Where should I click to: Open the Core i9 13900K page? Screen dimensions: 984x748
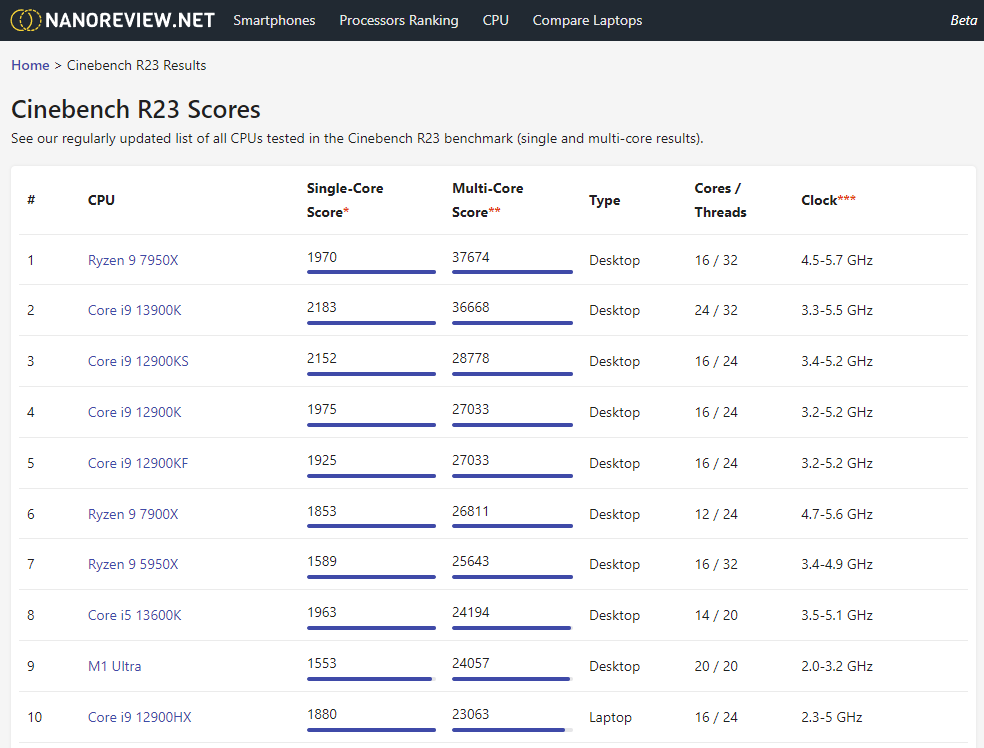(x=134, y=311)
